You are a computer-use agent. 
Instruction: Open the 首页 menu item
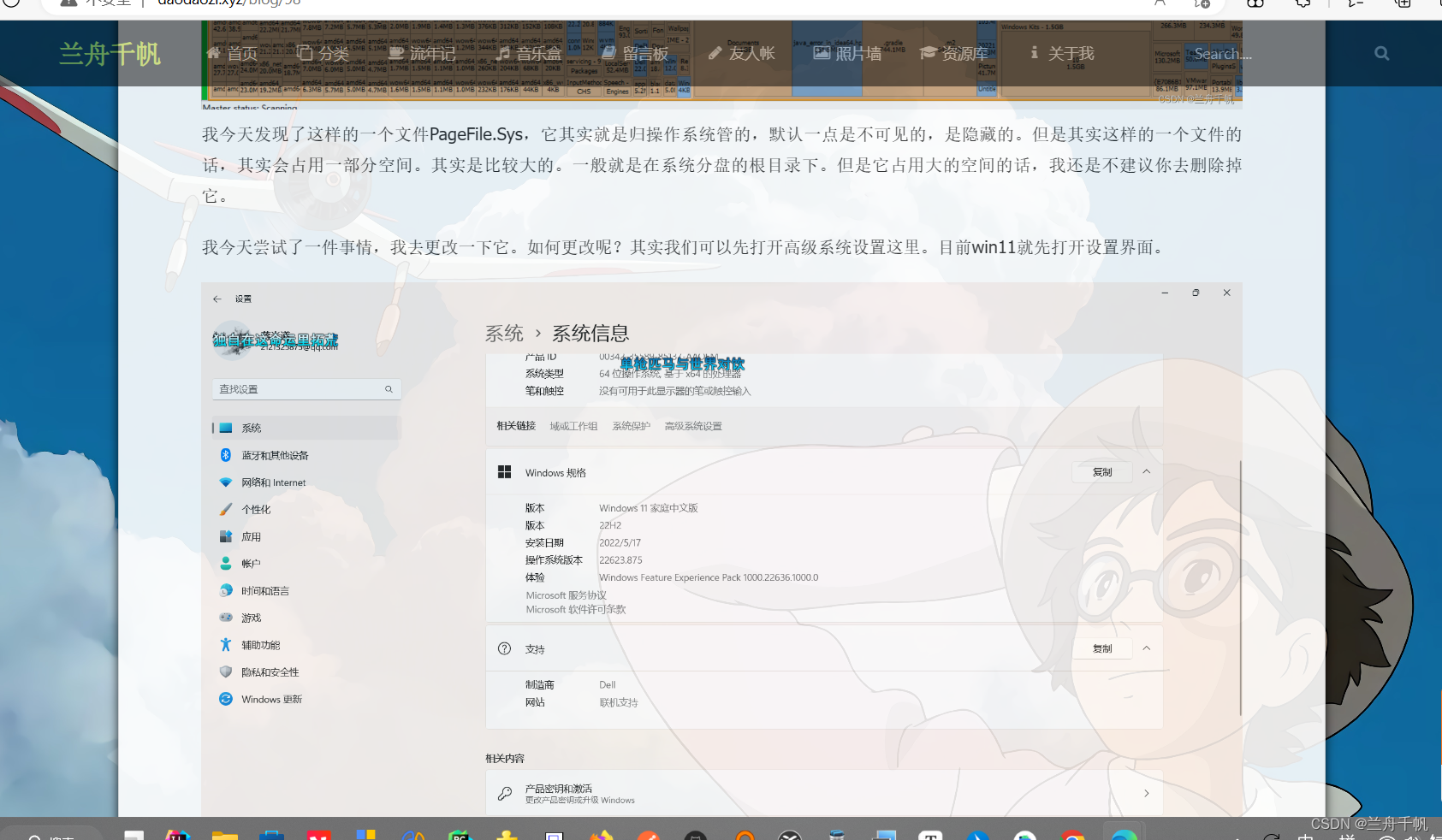pyautogui.click(x=240, y=53)
